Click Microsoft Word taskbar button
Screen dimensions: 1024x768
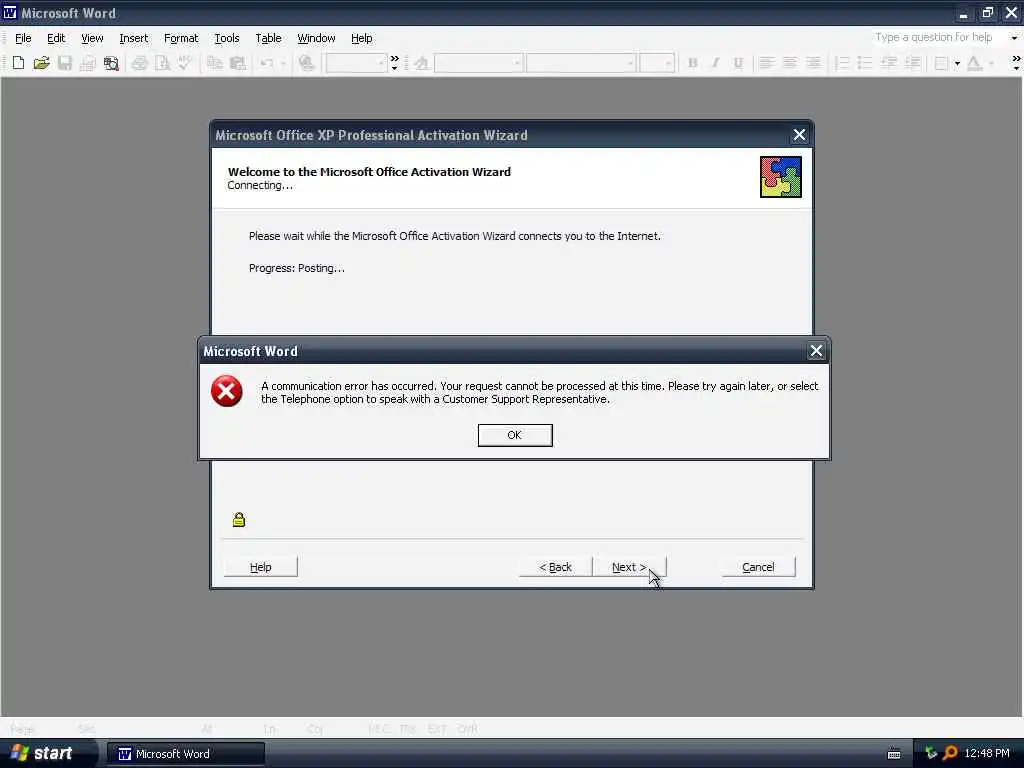pyautogui.click(x=185, y=754)
